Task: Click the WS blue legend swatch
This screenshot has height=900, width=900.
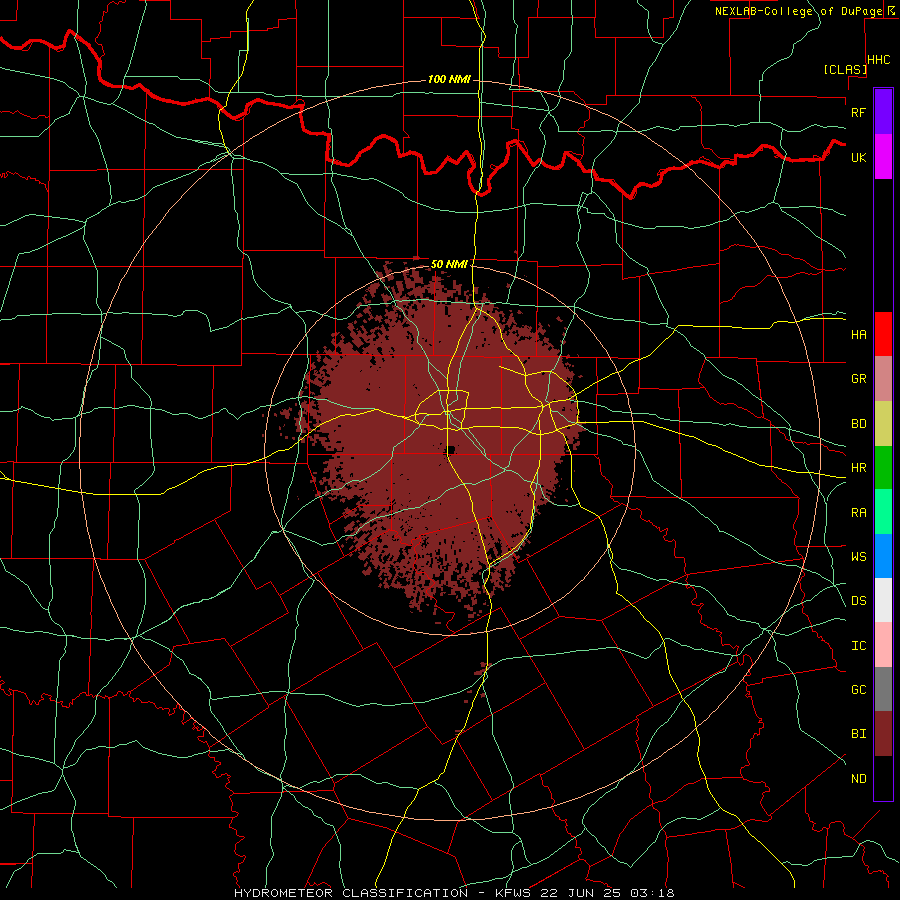Action: click(883, 556)
